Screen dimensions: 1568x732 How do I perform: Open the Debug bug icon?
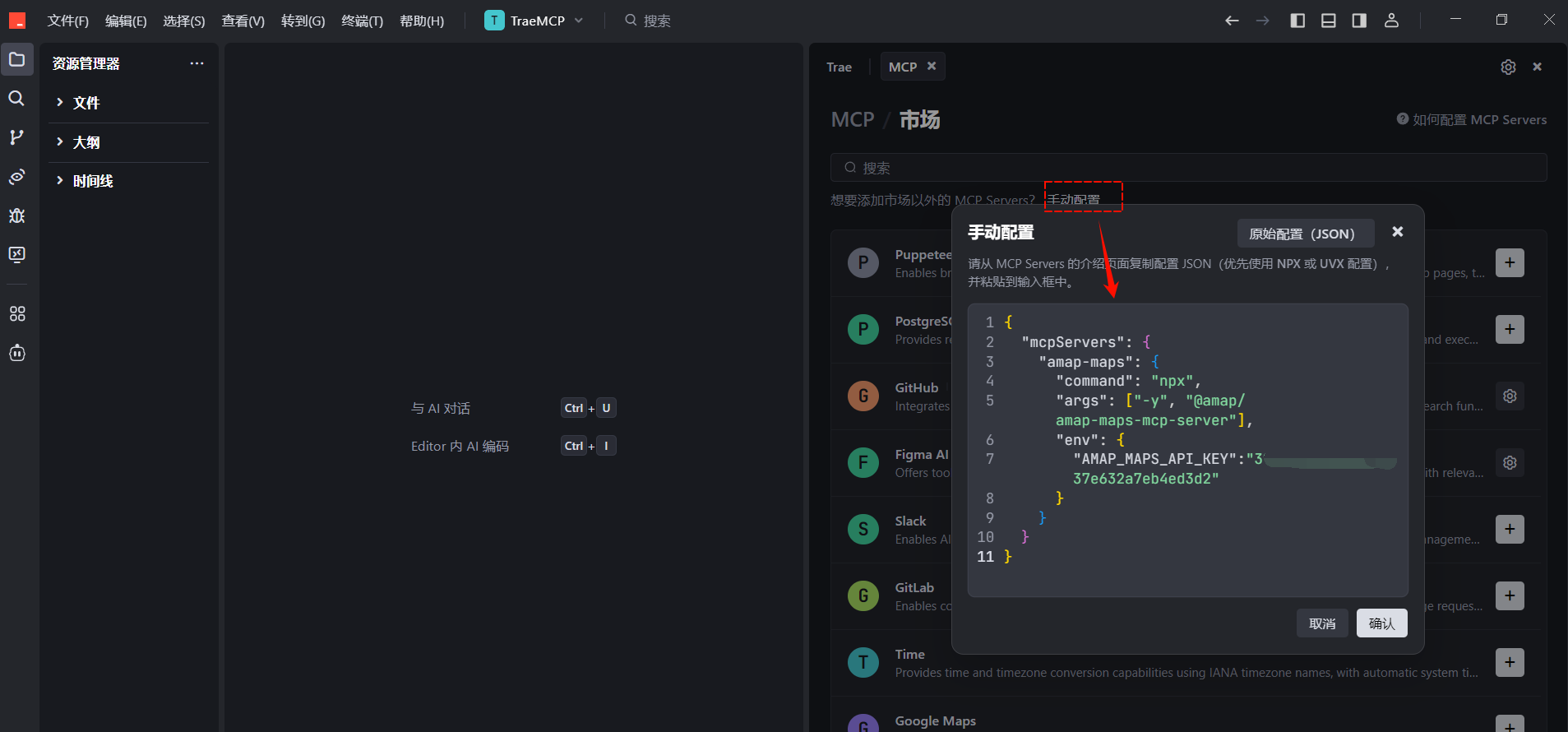pyautogui.click(x=16, y=215)
